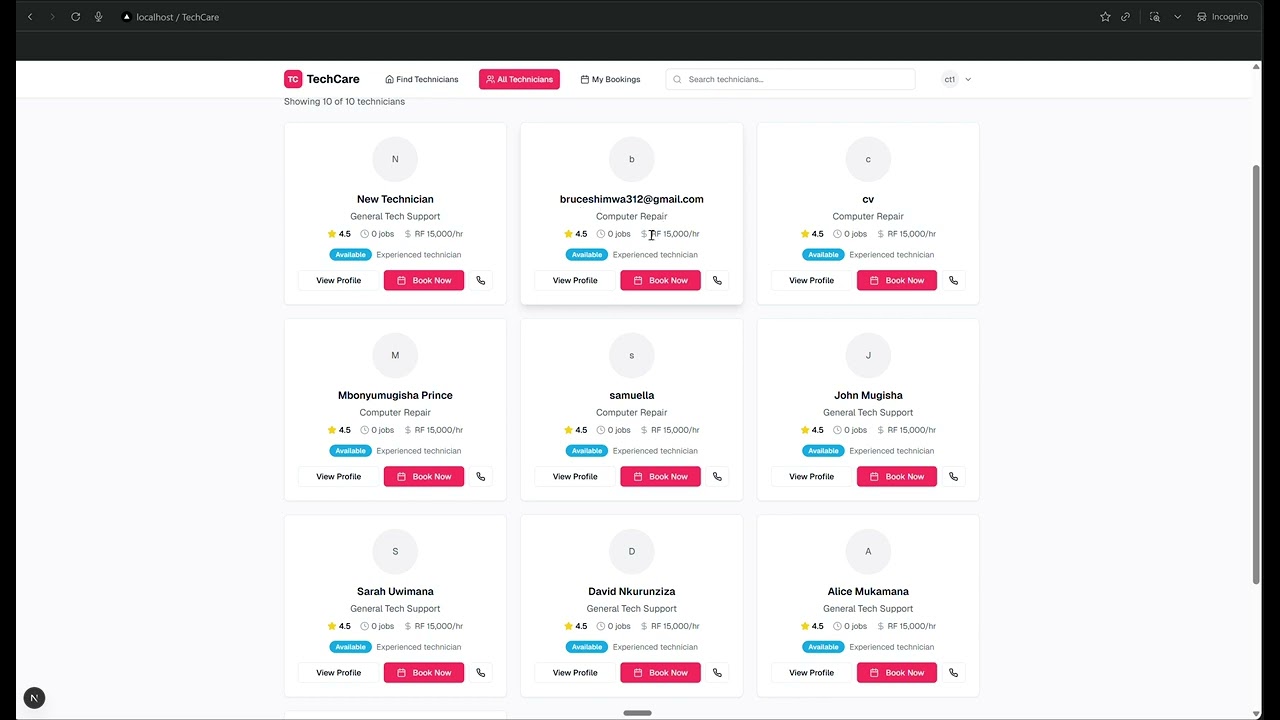Click the phone icon on bruceshimwa312's card
The height and width of the screenshot is (720, 1280).
(717, 280)
